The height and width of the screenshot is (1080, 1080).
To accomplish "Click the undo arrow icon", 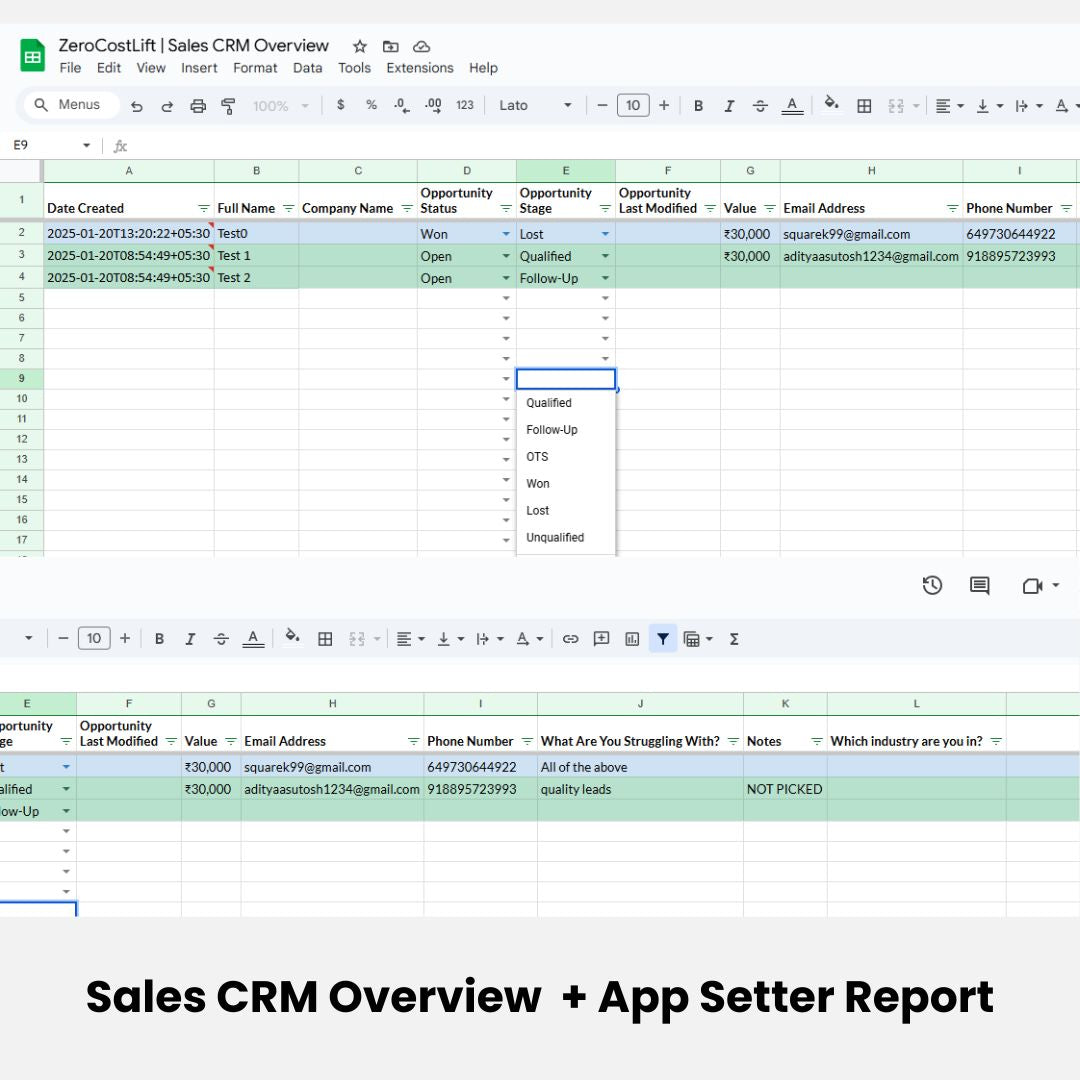I will click(137, 106).
